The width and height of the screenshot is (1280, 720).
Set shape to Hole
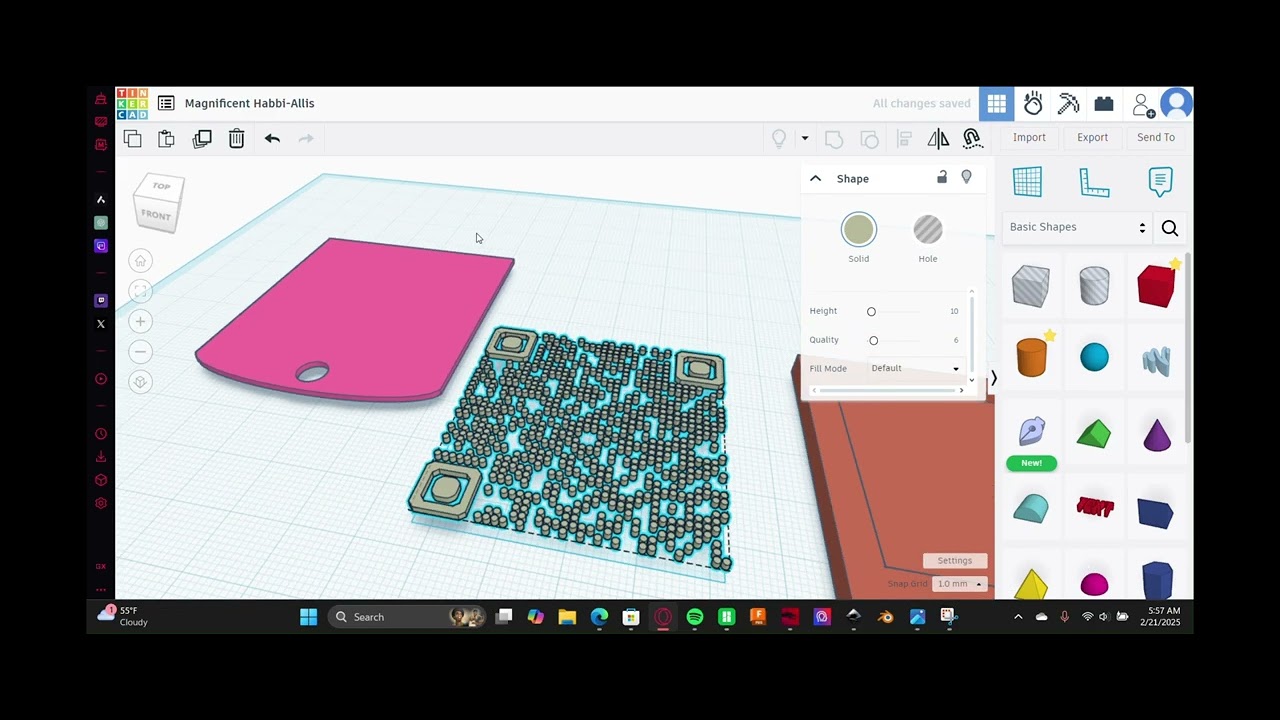pos(928,238)
